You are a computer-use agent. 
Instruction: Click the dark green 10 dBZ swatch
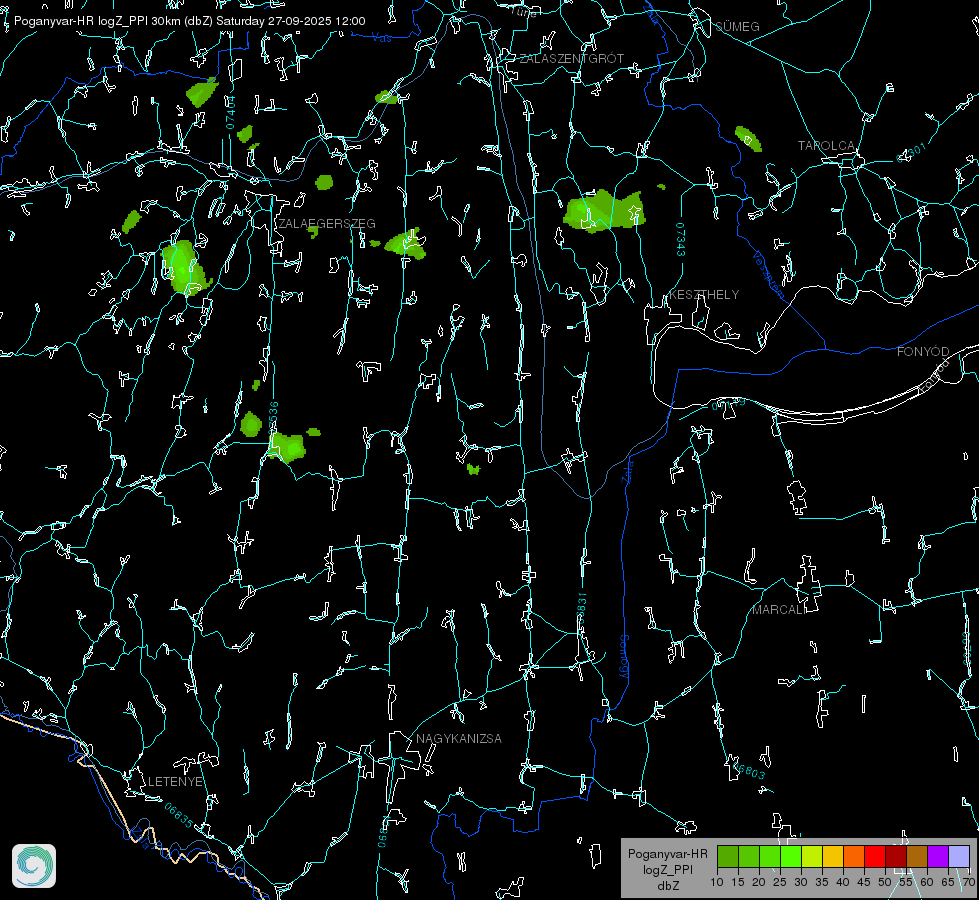tap(727, 856)
